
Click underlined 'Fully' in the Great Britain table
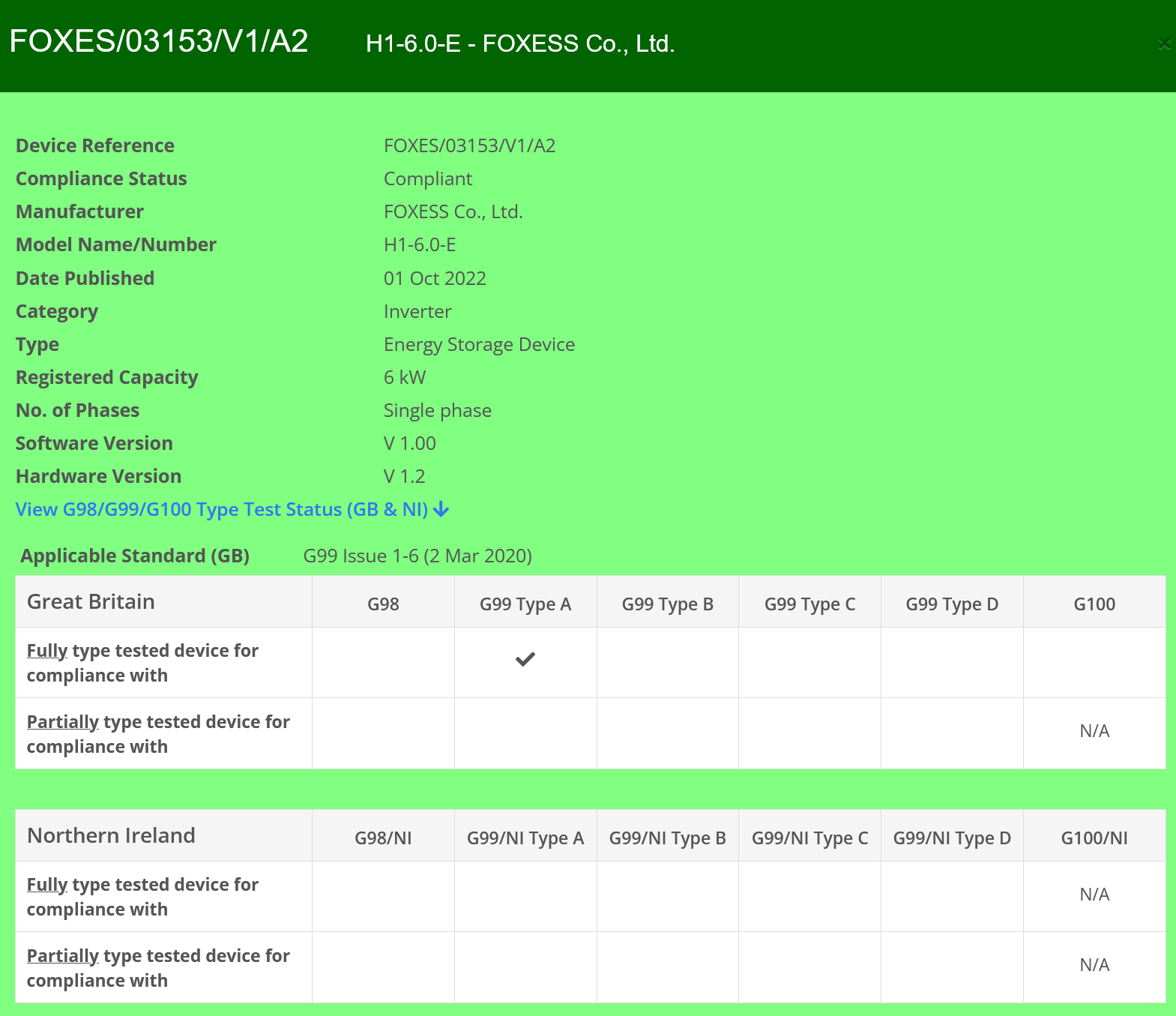pyautogui.click(x=47, y=651)
